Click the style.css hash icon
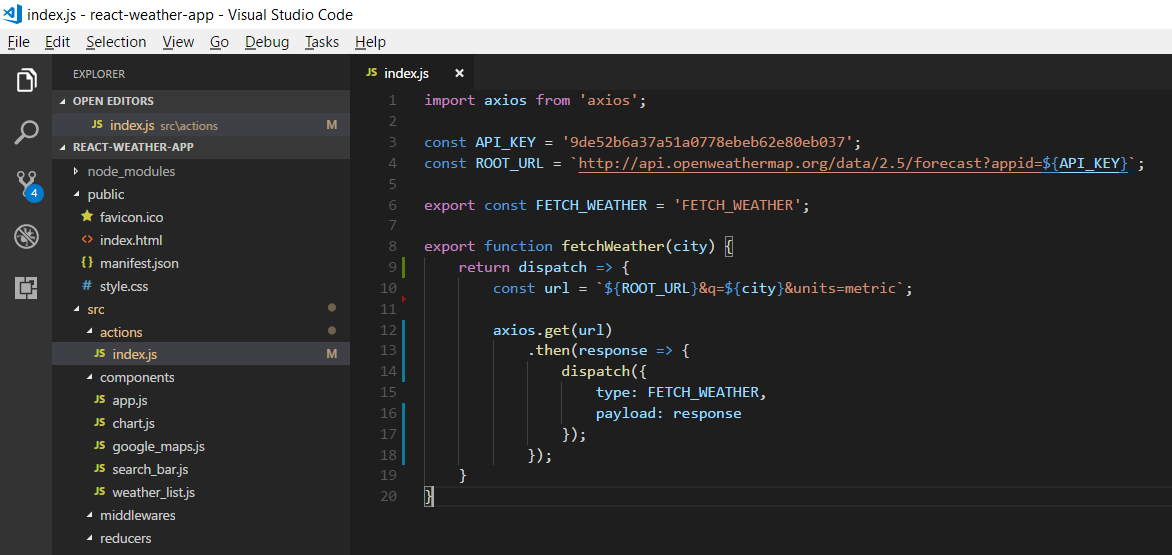This screenshot has height=555, width=1172. (x=87, y=286)
